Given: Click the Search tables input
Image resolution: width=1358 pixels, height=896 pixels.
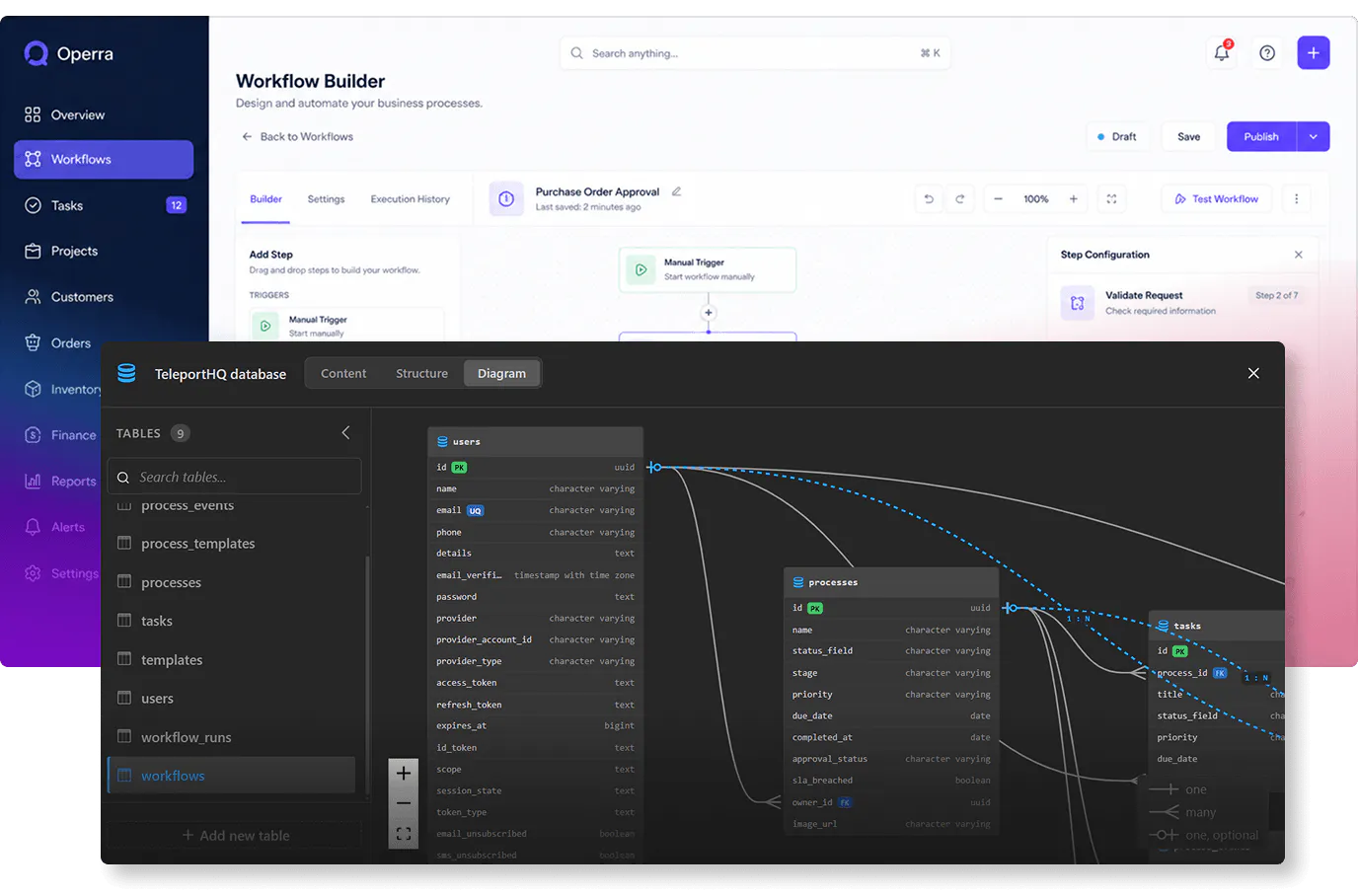Looking at the screenshot, I should pyautogui.click(x=234, y=477).
